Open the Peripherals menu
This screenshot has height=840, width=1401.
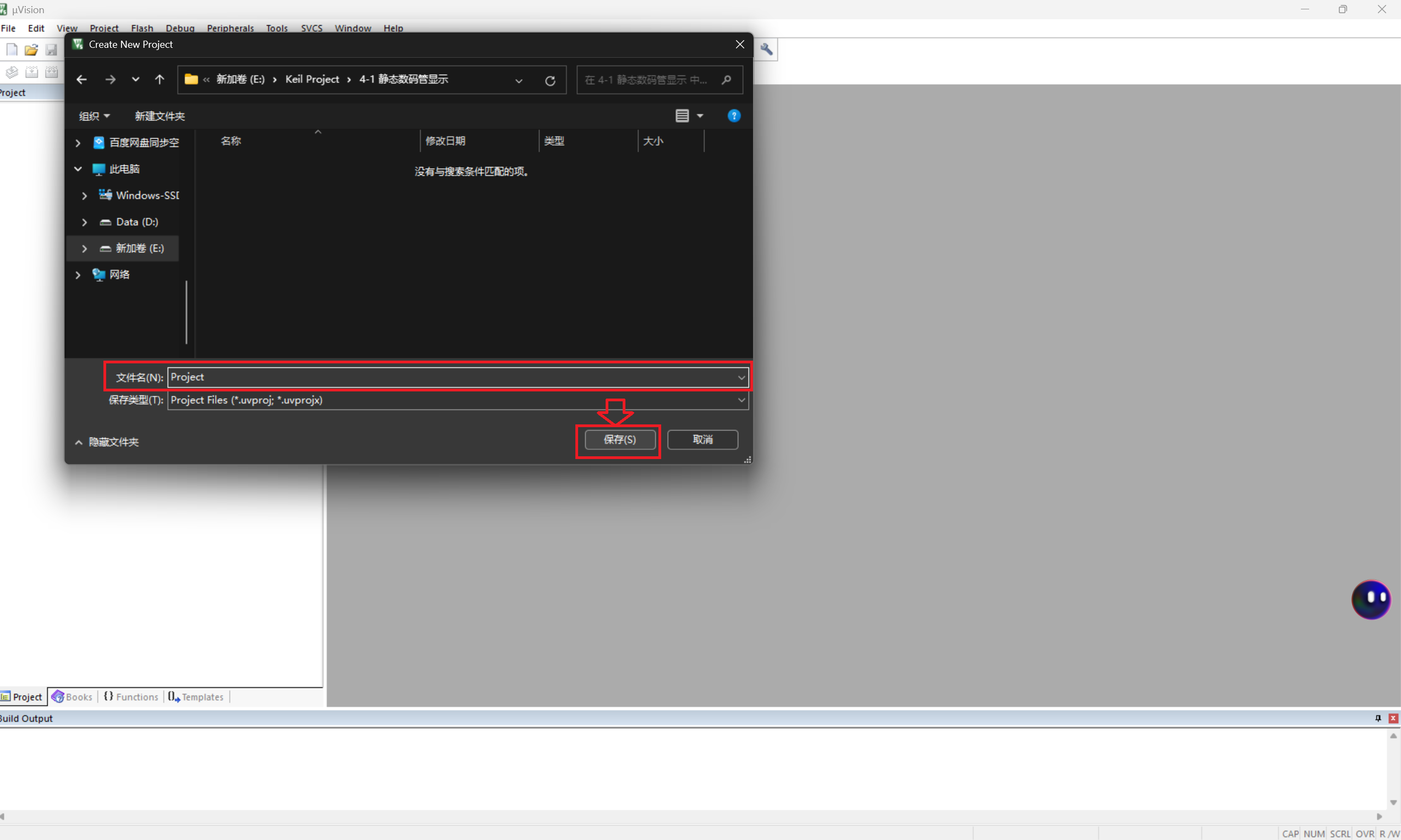coord(230,28)
